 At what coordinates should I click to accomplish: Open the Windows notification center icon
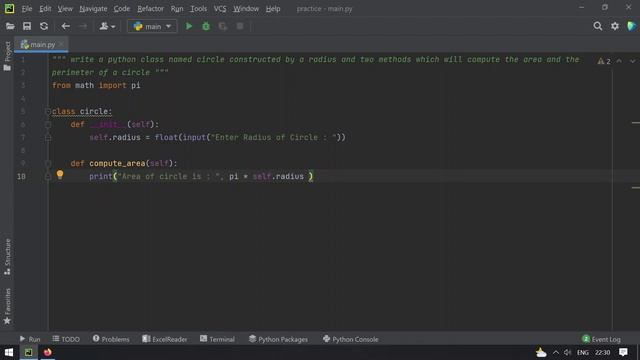click(623, 352)
